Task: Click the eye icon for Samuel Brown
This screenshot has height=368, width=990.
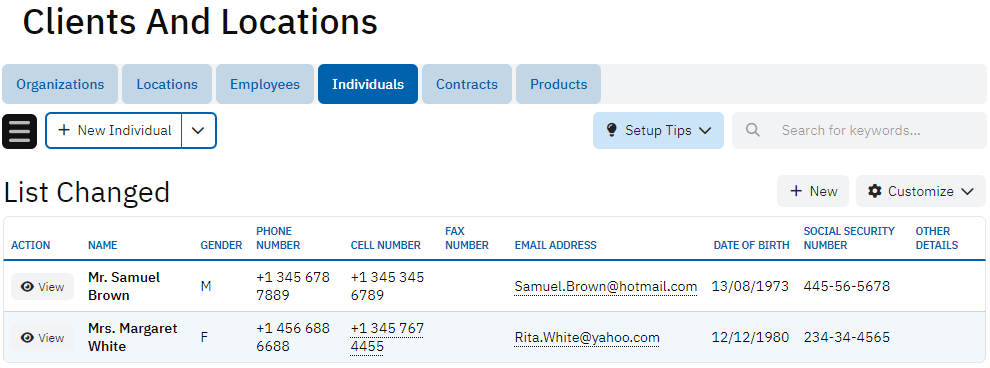Action: click(x=27, y=287)
